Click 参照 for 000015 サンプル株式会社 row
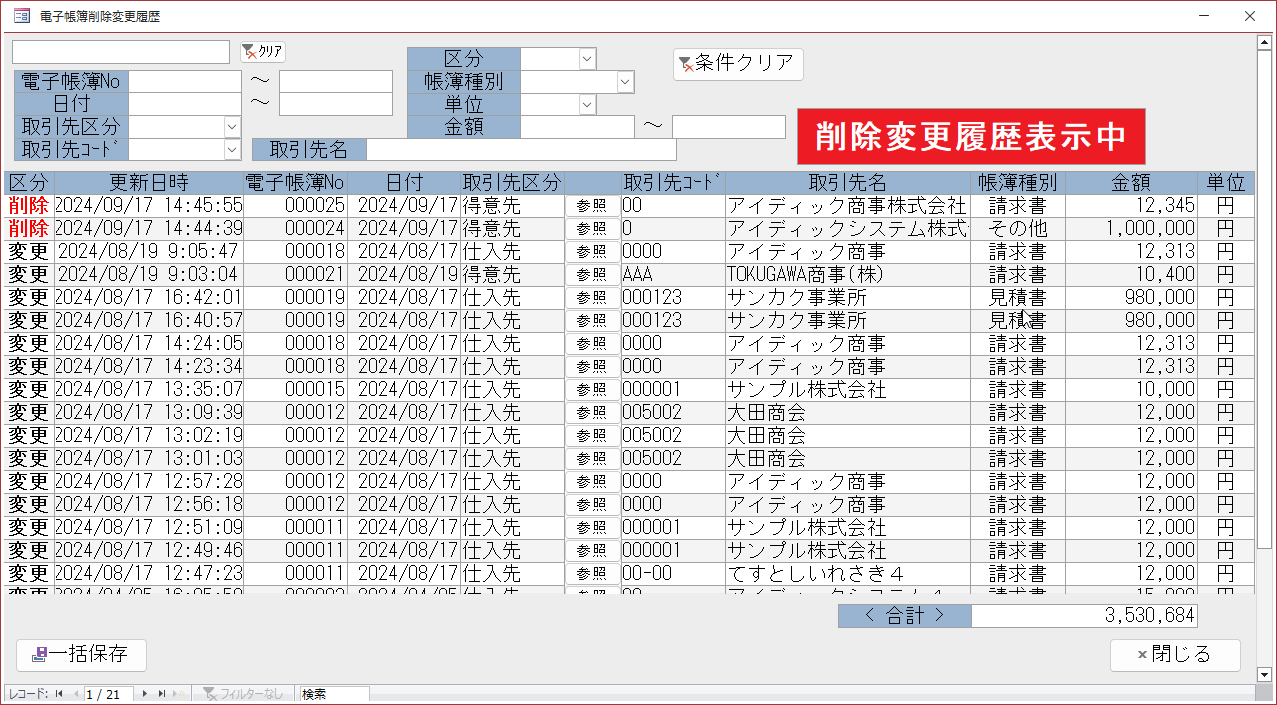This screenshot has width=1277, height=705. point(592,389)
